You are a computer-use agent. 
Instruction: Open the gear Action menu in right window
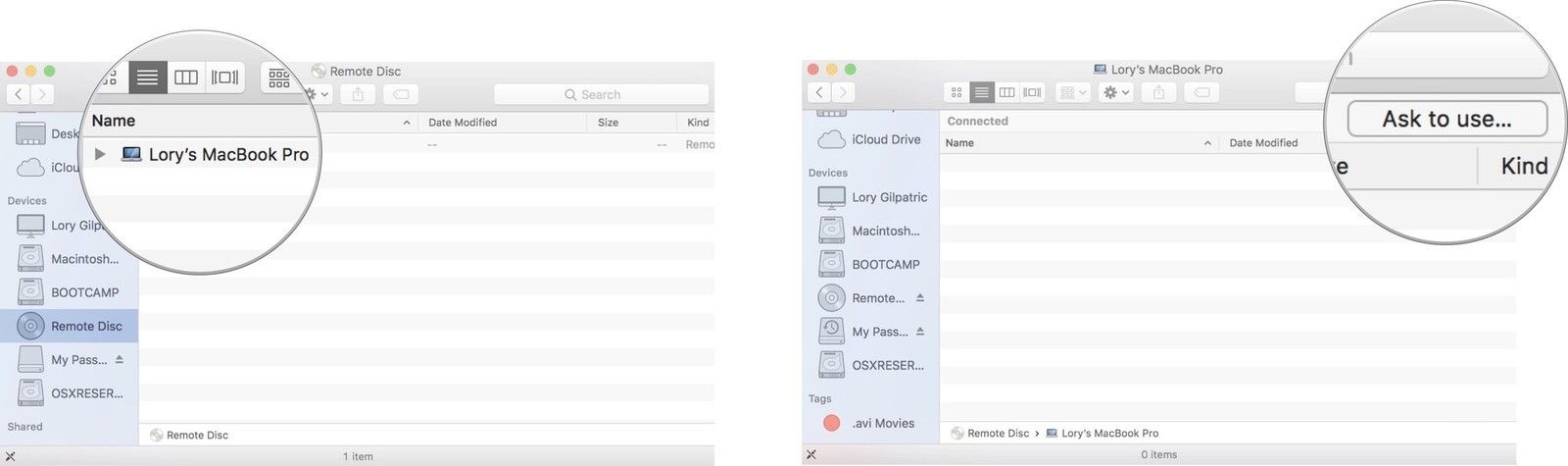pyautogui.click(x=1116, y=92)
